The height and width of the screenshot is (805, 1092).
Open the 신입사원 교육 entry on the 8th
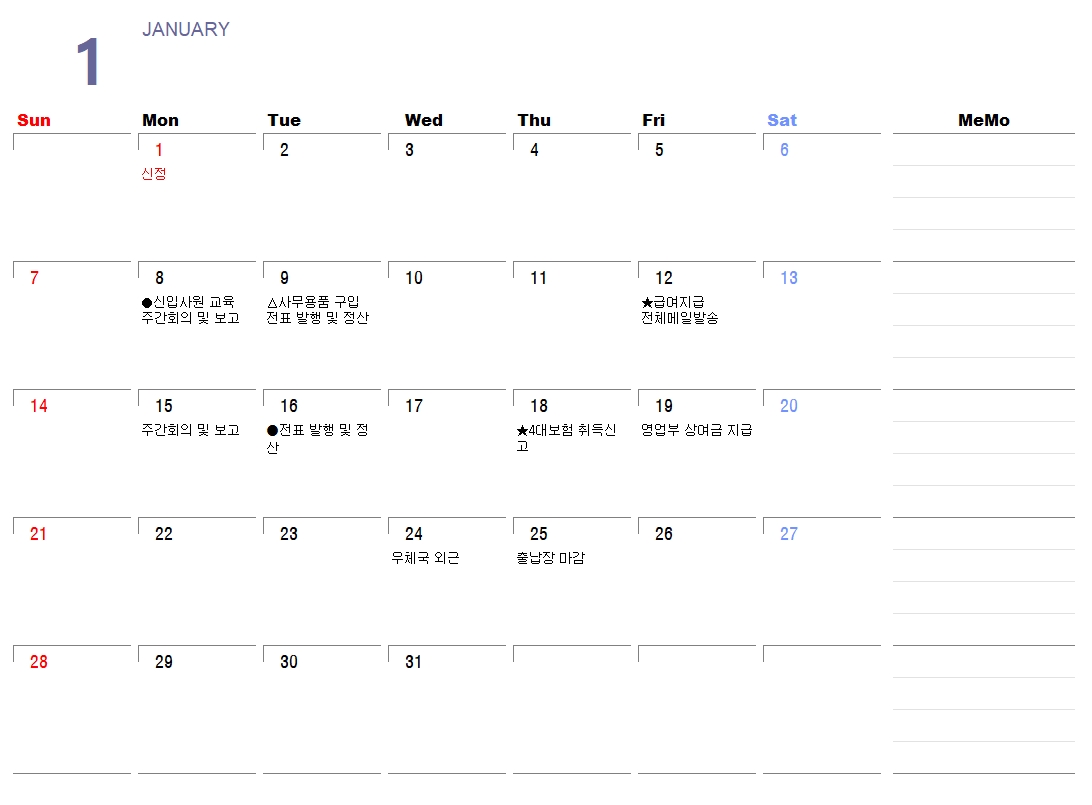188,302
